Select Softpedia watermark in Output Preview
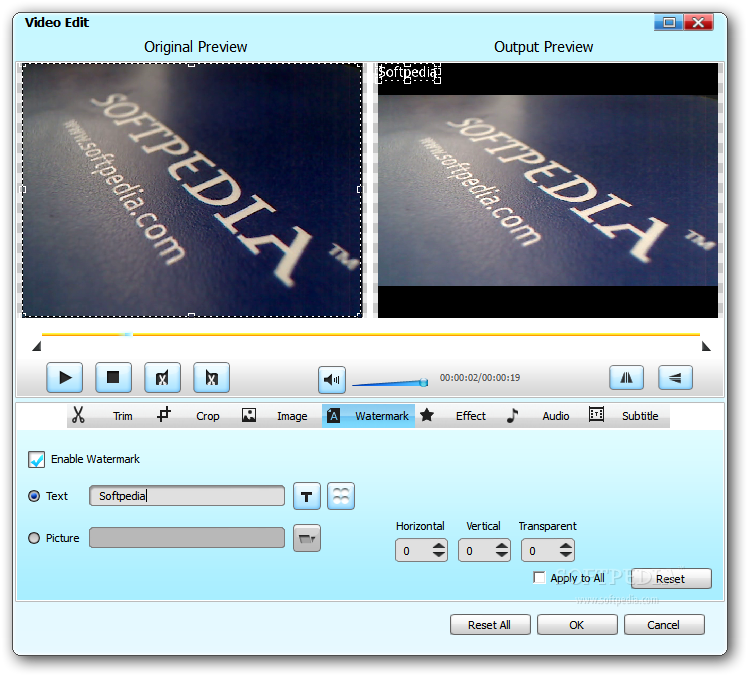 point(409,73)
